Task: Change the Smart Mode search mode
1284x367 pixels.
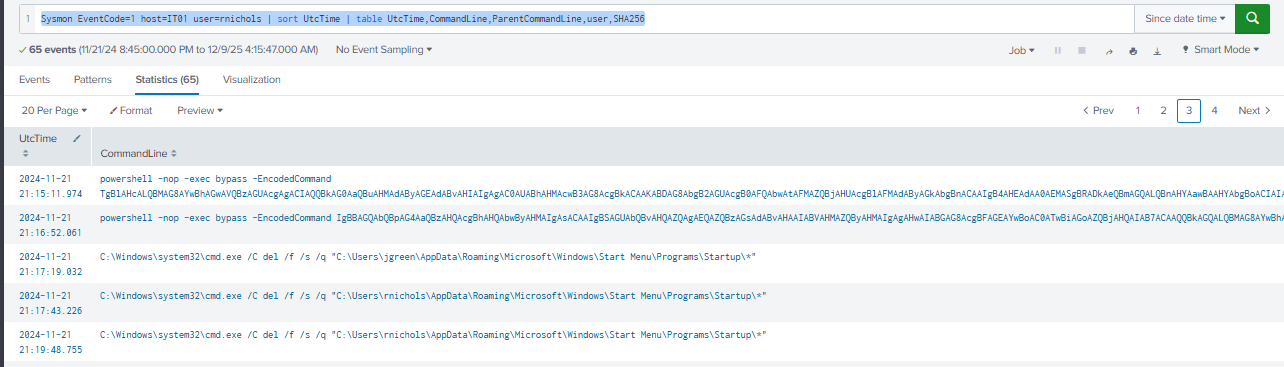Action: [x=1221, y=50]
